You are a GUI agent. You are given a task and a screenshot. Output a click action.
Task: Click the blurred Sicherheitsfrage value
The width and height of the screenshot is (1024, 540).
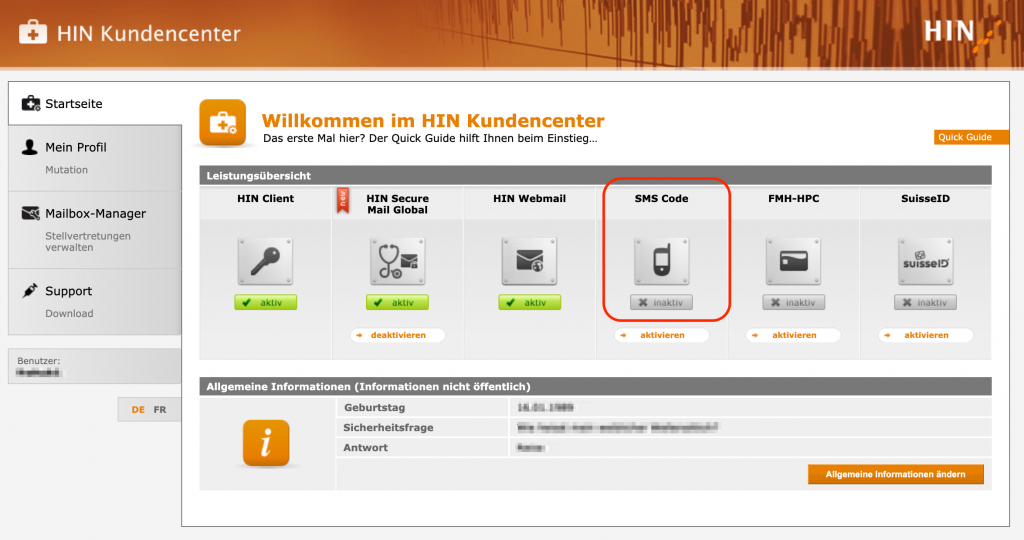click(x=618, y=428)
